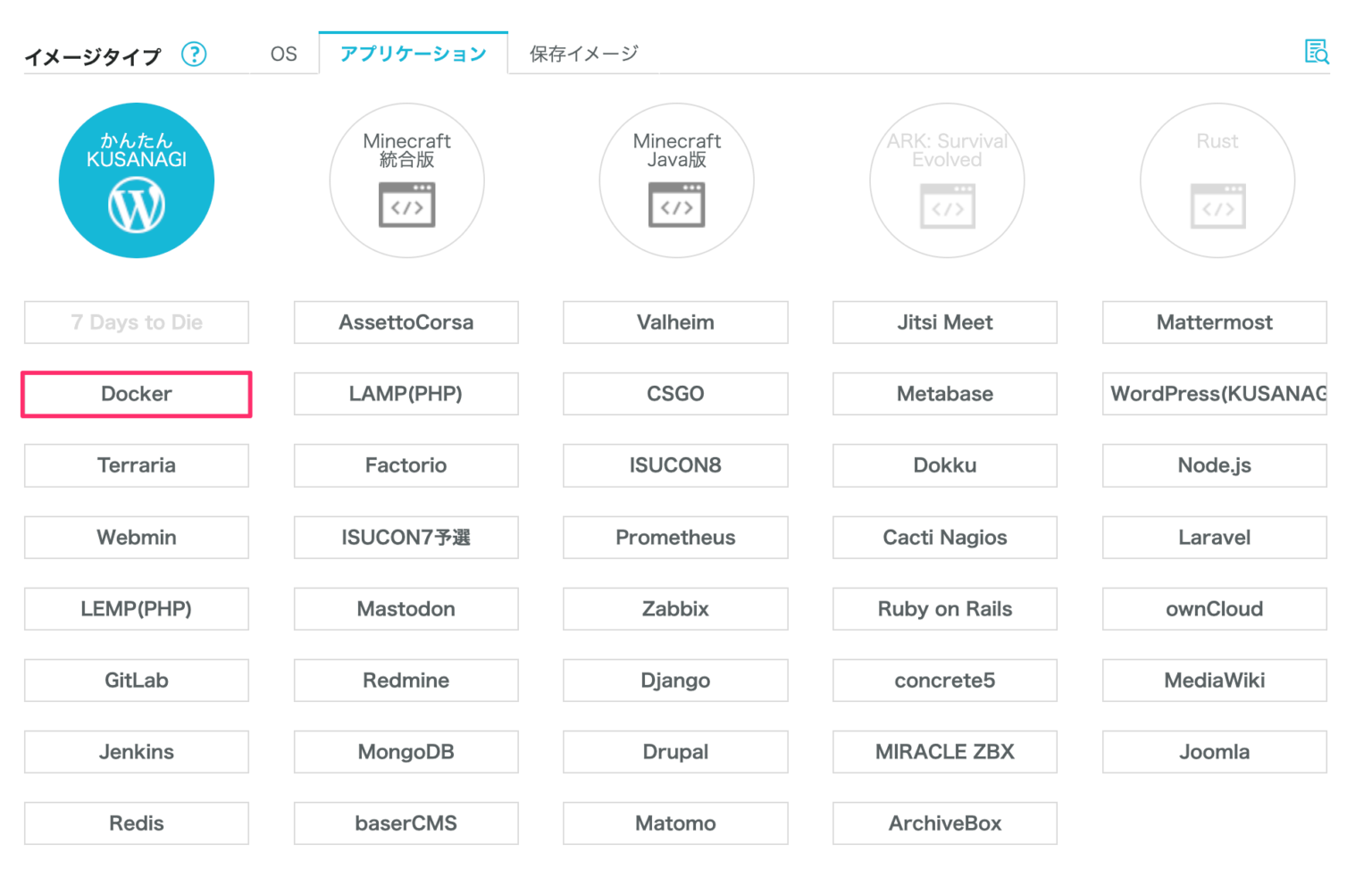Select the Docker application

136,394
